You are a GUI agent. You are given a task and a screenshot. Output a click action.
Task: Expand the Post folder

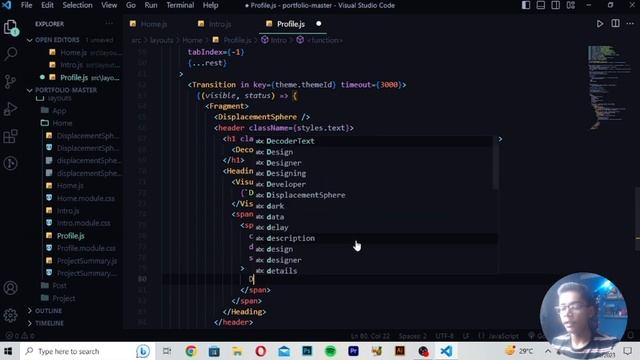[59, 285]
